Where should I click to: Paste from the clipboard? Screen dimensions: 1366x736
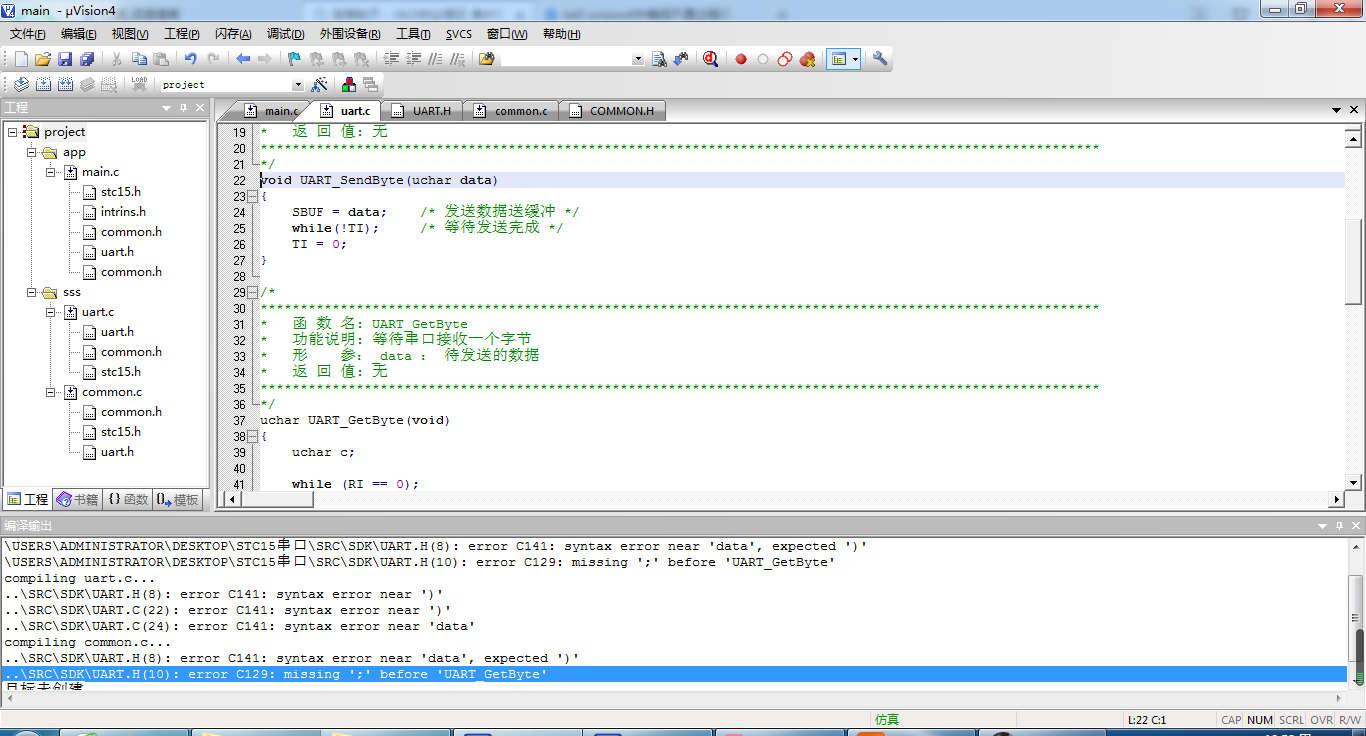click(161, 60)
